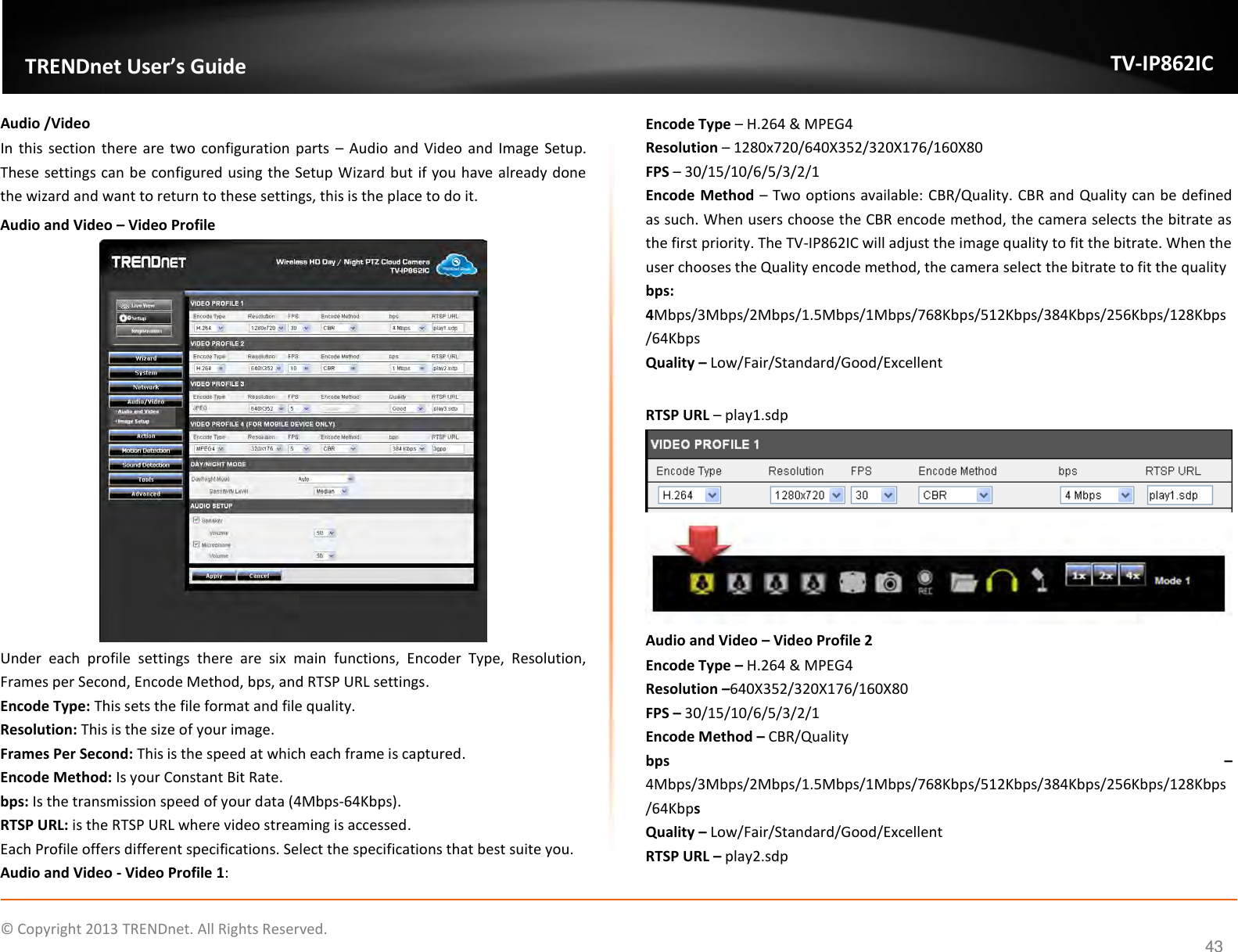The height and width of the screenshot is (952, 1238).
Task: Open the Network menu
Action: click(145, 387)
